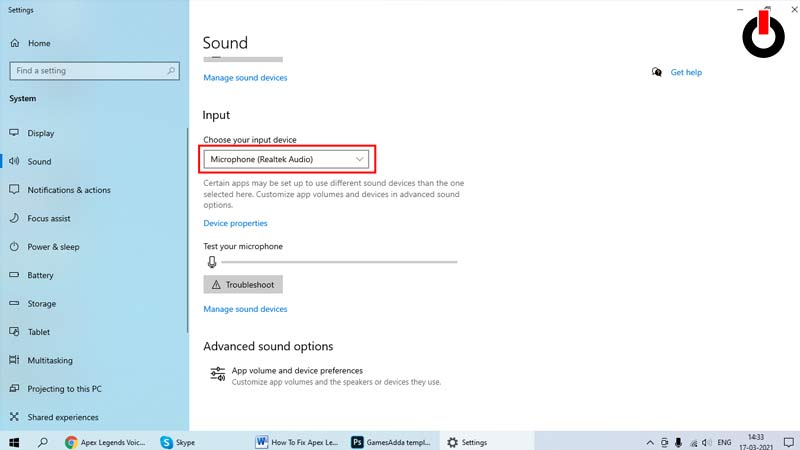The width and height of the screenshot is (800, 450).
Task: Click the Power & sleep icon
Action: coord(14,246)
